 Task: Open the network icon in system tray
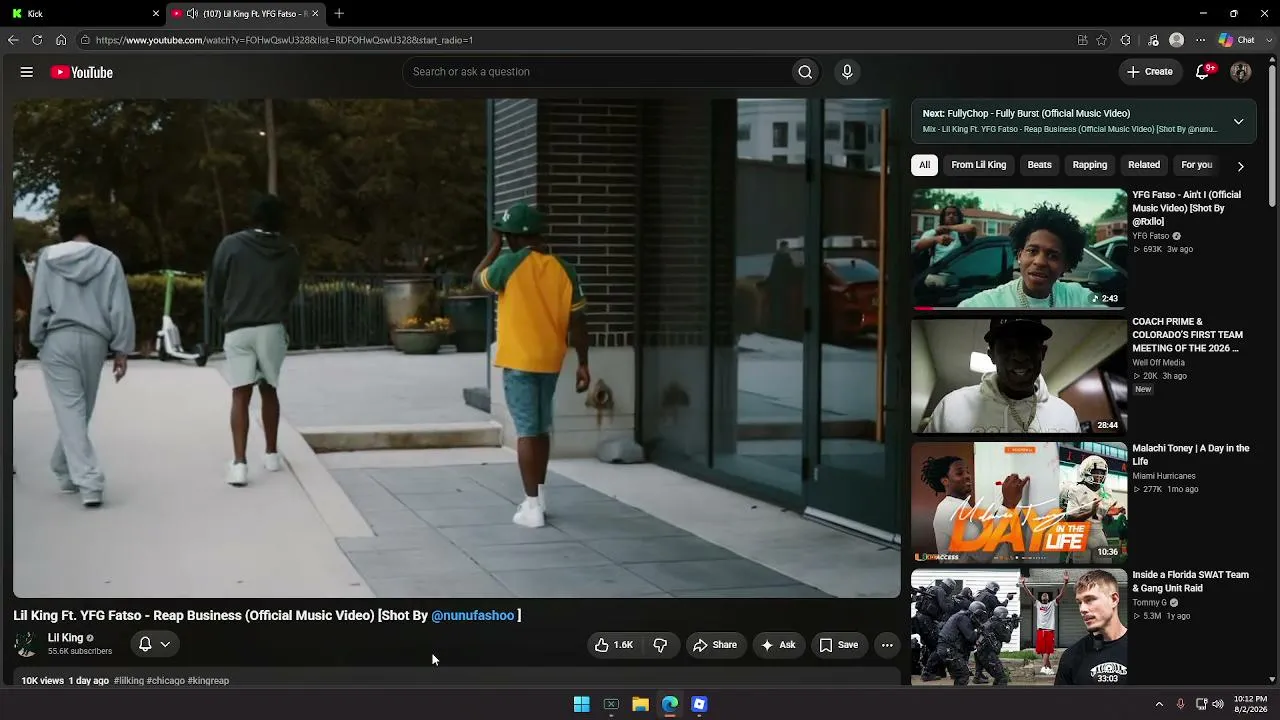pyautogui.click(x=1201, y=704)
